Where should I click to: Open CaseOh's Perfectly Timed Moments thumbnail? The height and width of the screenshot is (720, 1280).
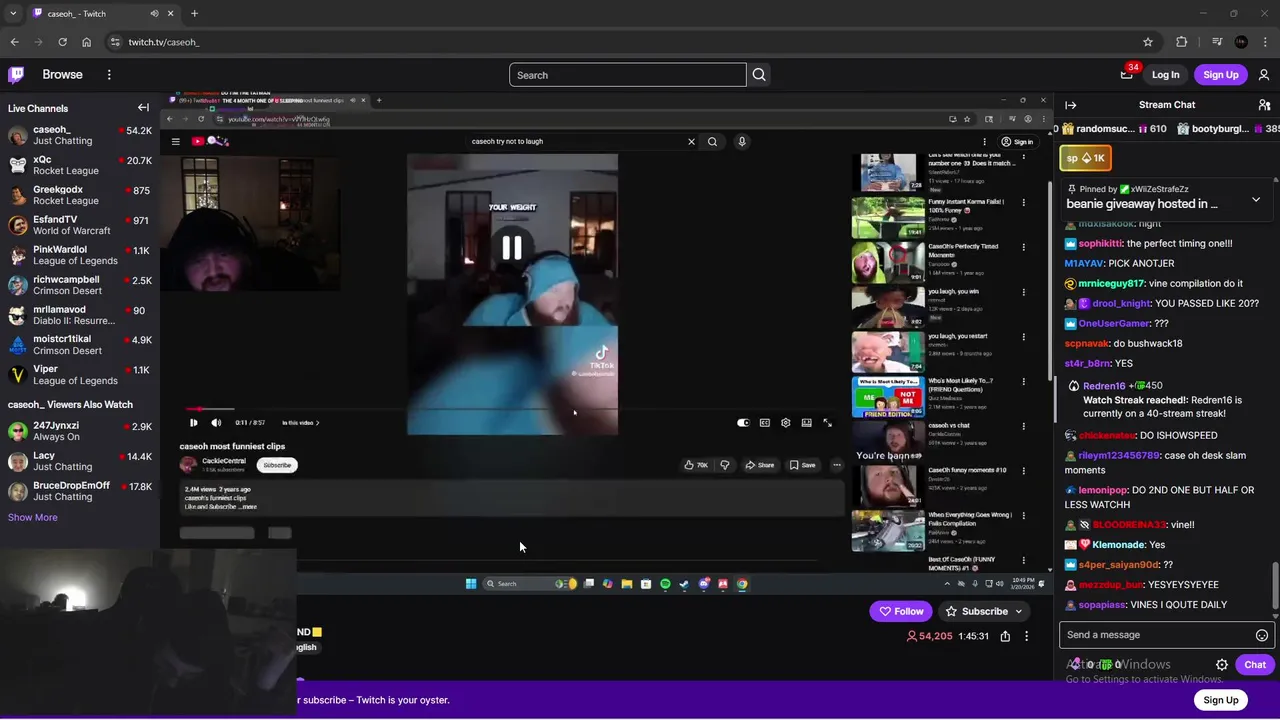coord(888,263)
